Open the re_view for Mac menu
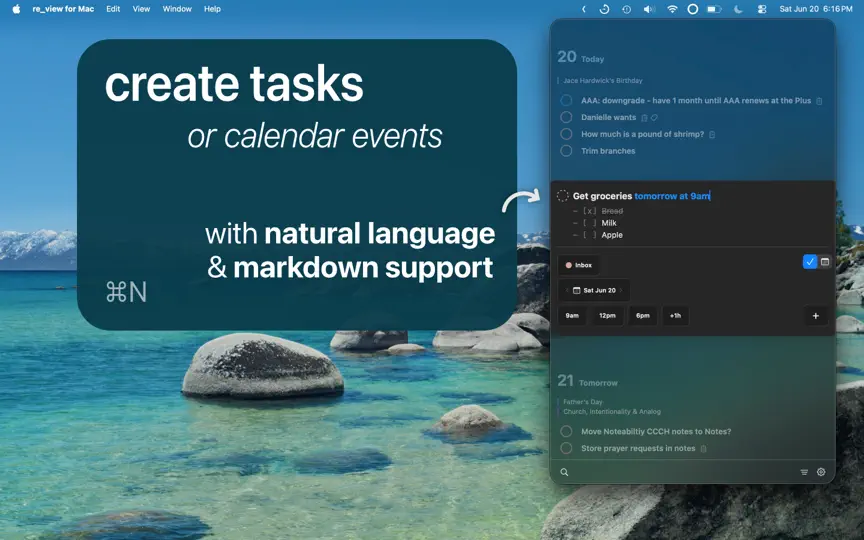 pyautogui.click(x=63, y=9)
